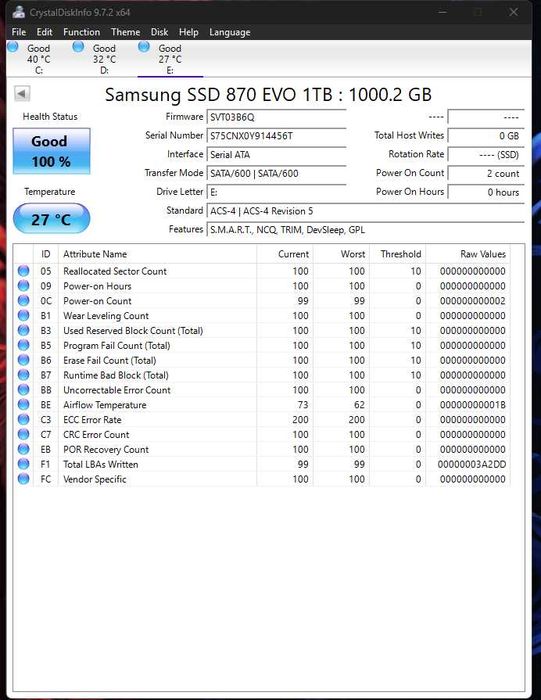Open the Language menu

point(229,32)
